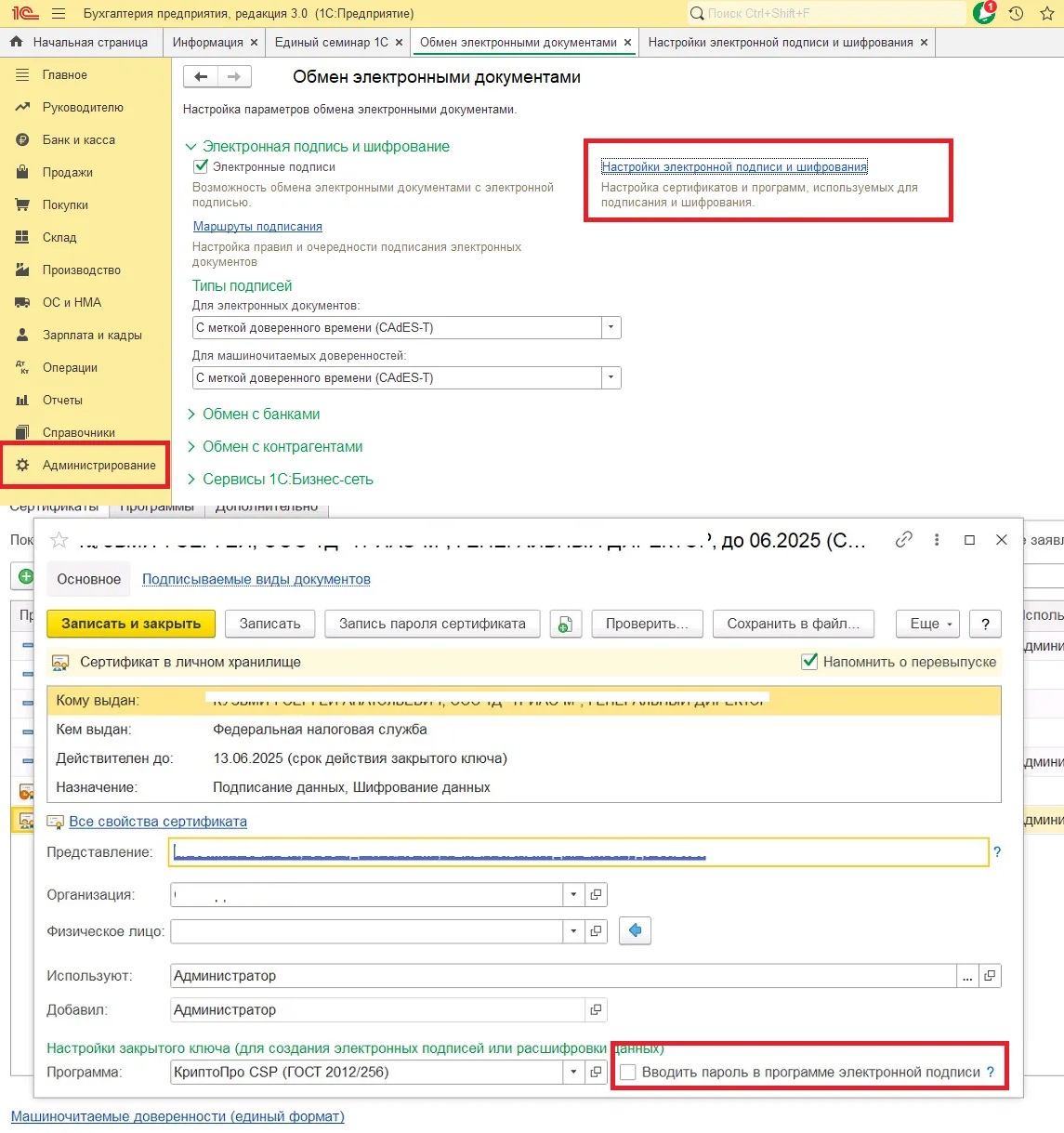Open the main hamburger menu
This screenshot has height=1133, width=1064.
point(59,14)
